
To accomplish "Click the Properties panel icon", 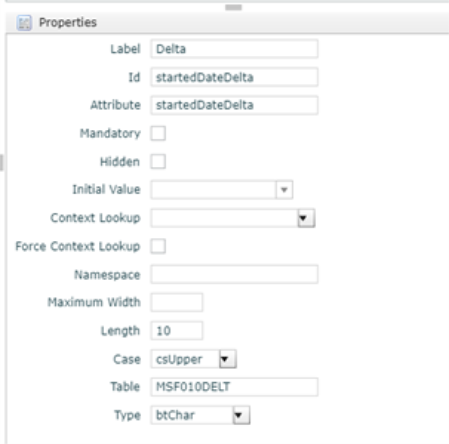I will 24,23.
